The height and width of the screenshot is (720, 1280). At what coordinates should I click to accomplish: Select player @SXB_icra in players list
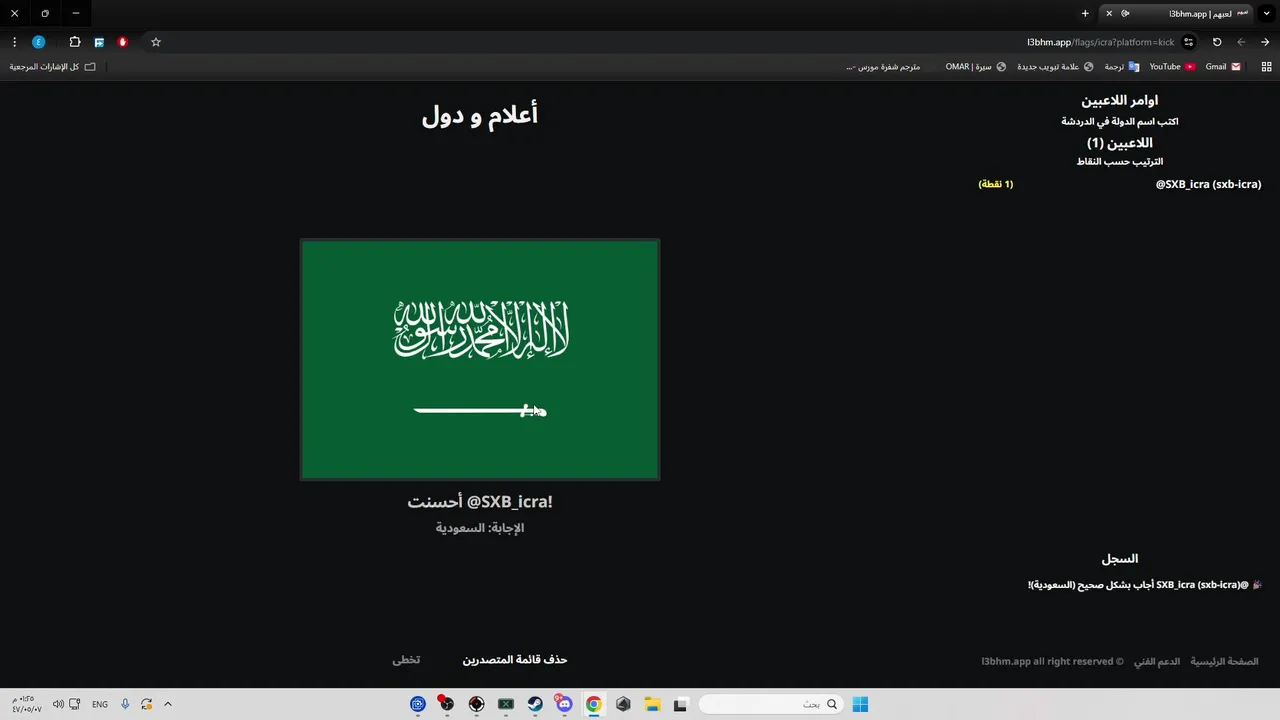point(1208,184)
